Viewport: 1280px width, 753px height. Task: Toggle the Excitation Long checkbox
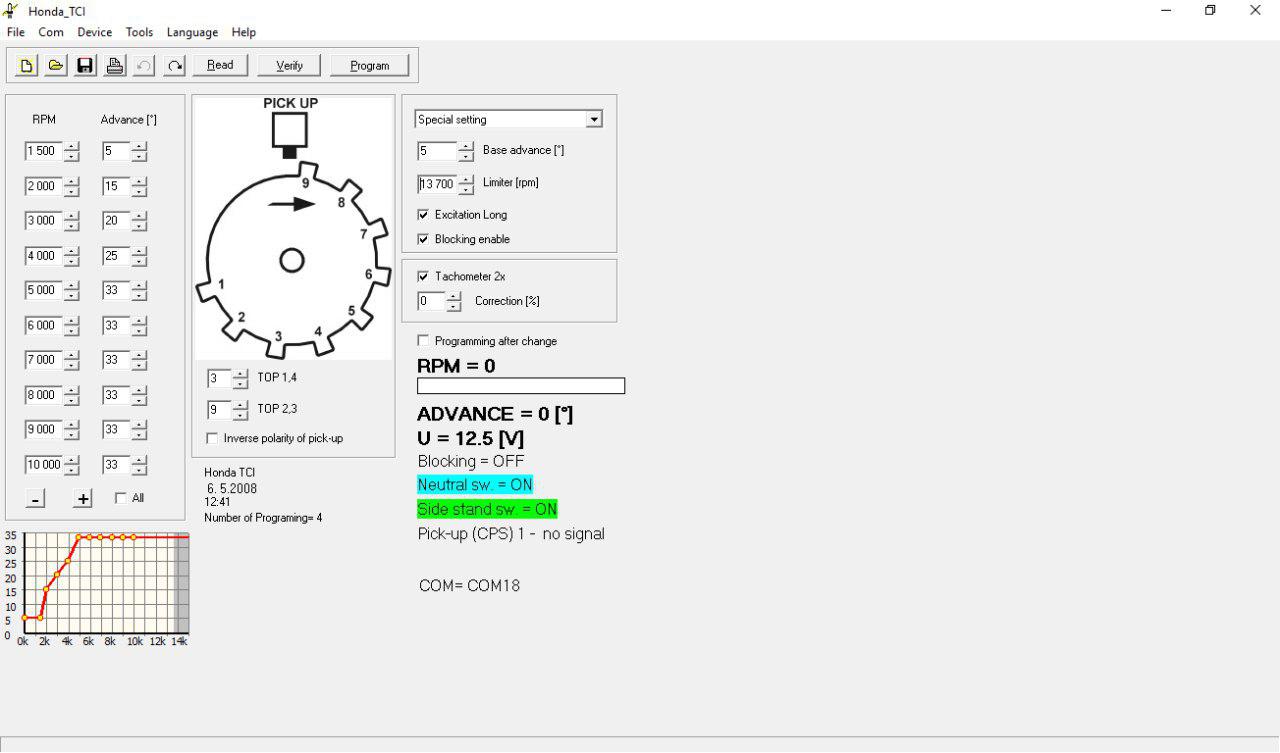[x=423, y=215]
